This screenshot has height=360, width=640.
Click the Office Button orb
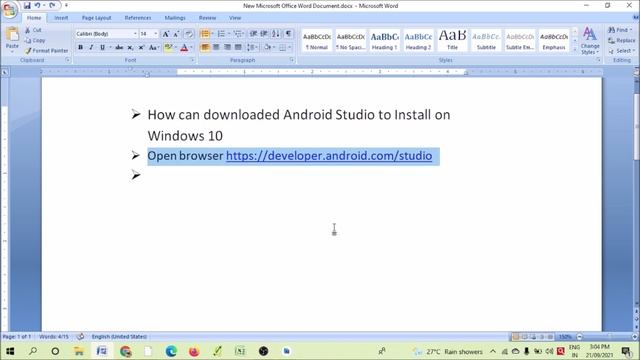point(9,10)
